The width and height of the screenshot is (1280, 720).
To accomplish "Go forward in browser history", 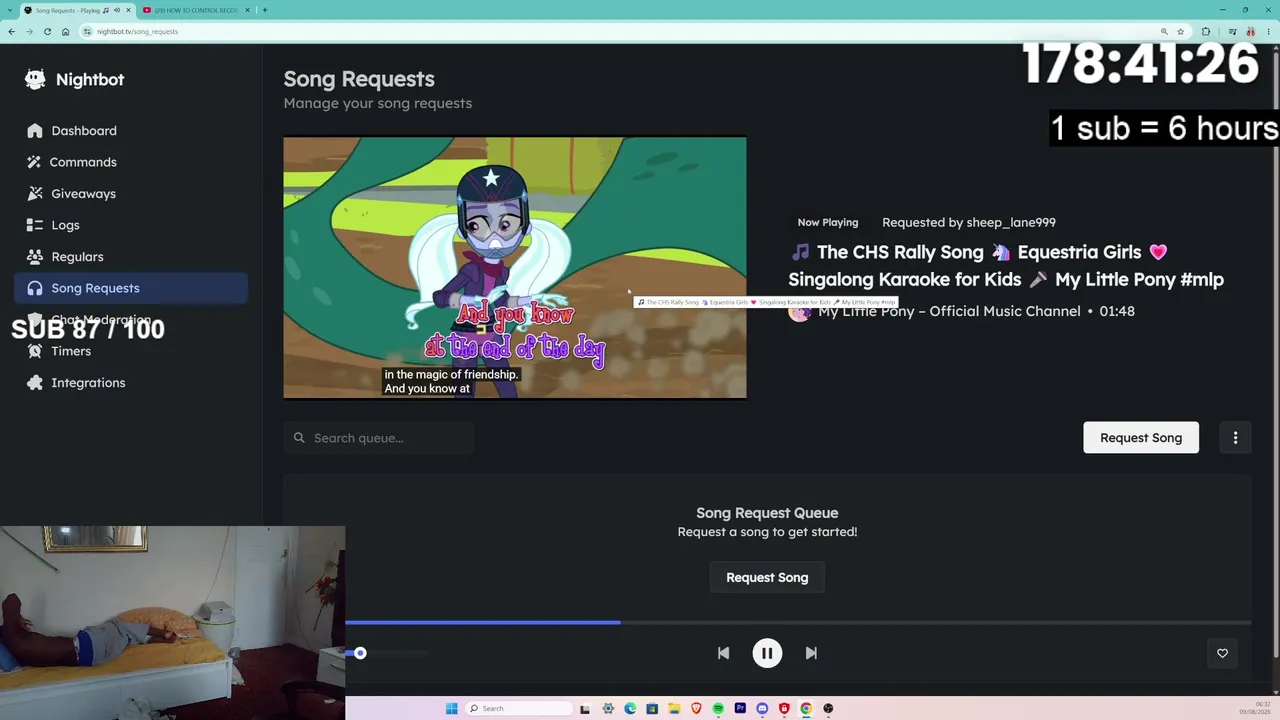I will [x=29, y=31].
